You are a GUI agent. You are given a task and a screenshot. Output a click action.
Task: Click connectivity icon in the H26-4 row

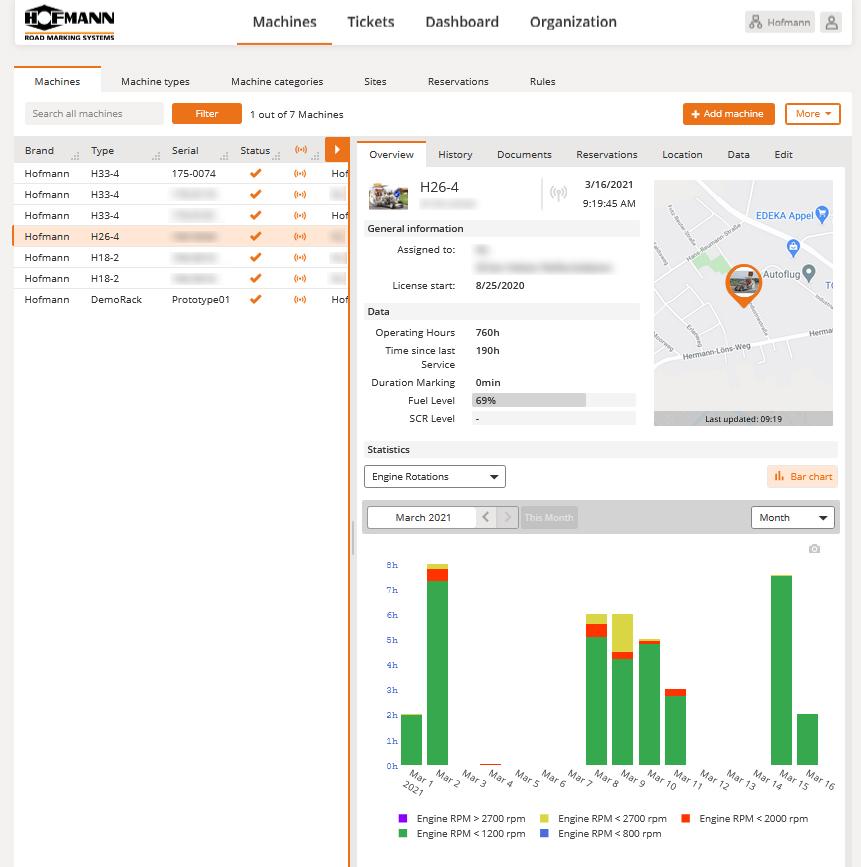pos(300,237)
